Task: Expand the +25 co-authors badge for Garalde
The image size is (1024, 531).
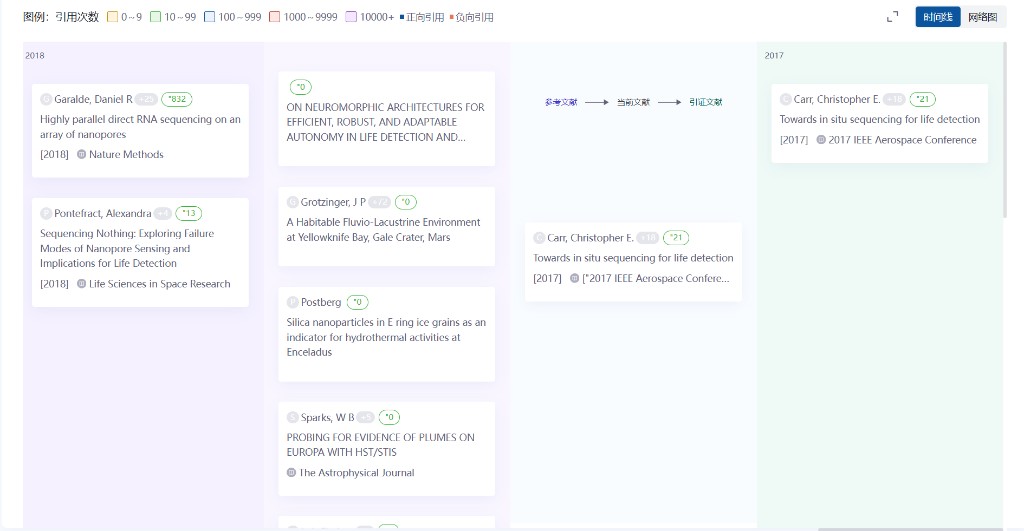Action: [x=147, y=99]
